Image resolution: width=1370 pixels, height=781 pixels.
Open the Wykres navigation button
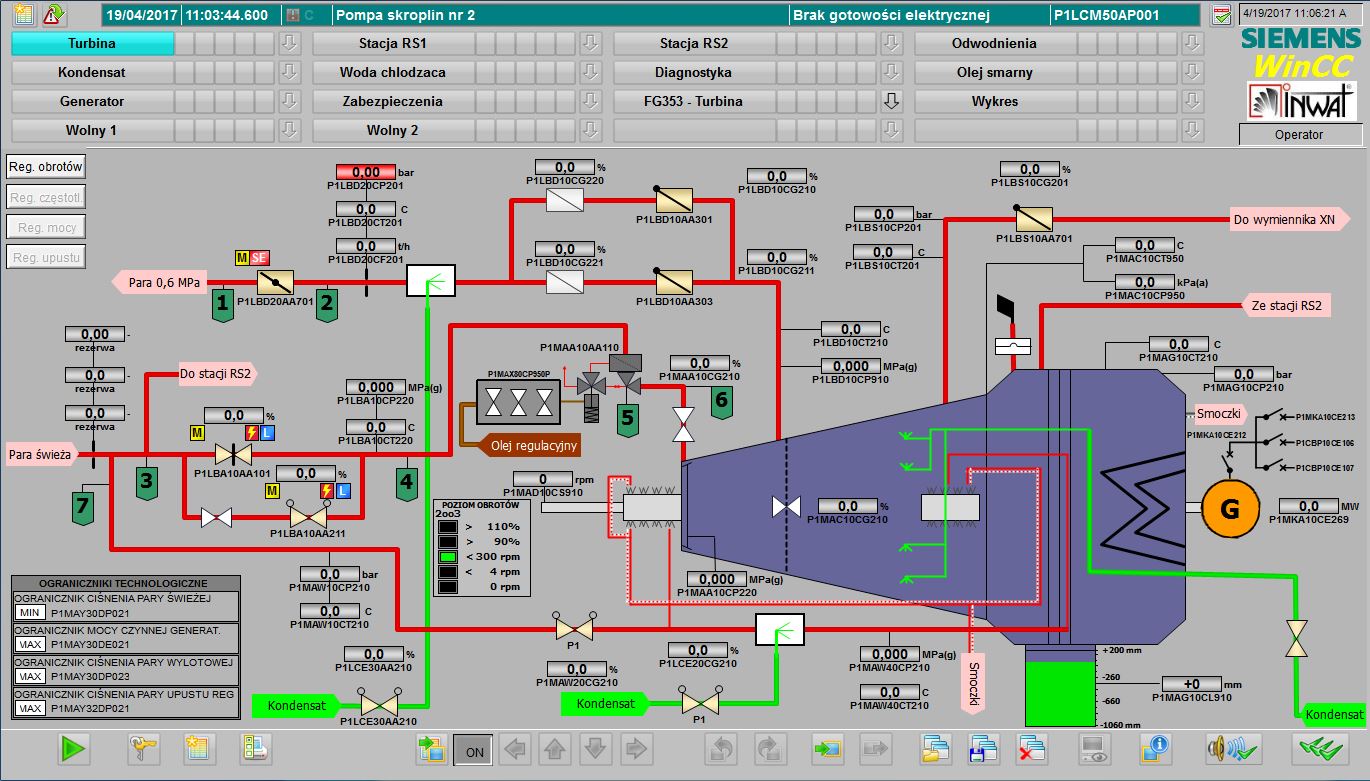tap(994, 102)
